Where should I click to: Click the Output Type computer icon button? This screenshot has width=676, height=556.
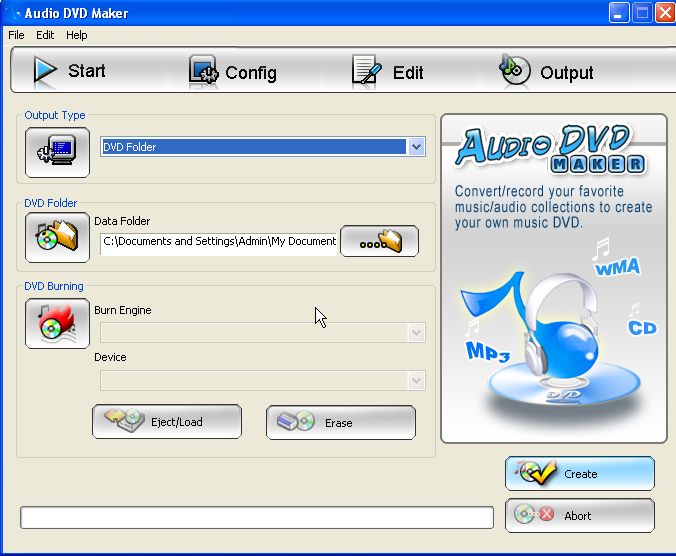coord(57,152)
